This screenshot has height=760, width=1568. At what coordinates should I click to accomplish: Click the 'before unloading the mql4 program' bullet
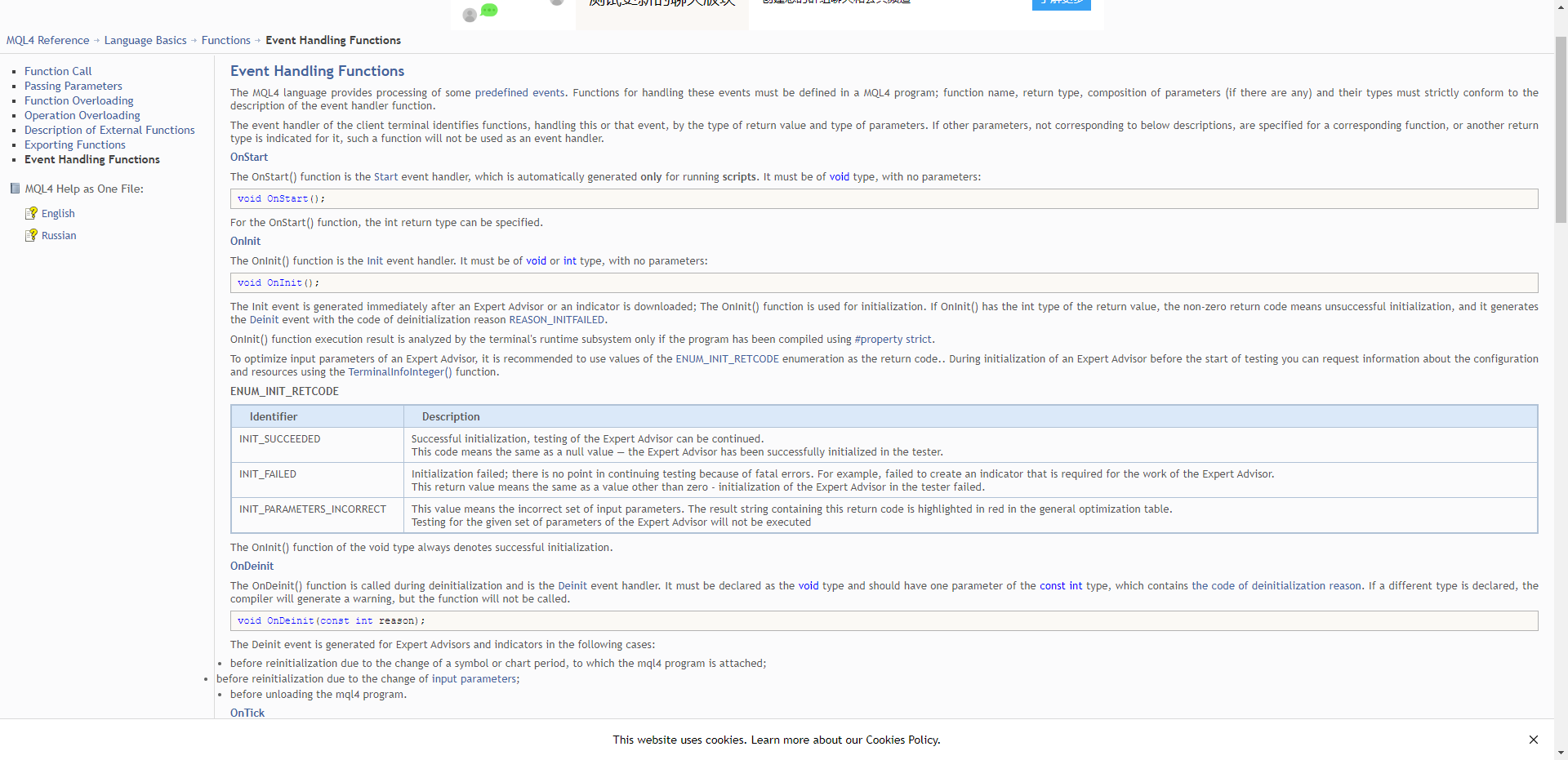click(318, 694)
